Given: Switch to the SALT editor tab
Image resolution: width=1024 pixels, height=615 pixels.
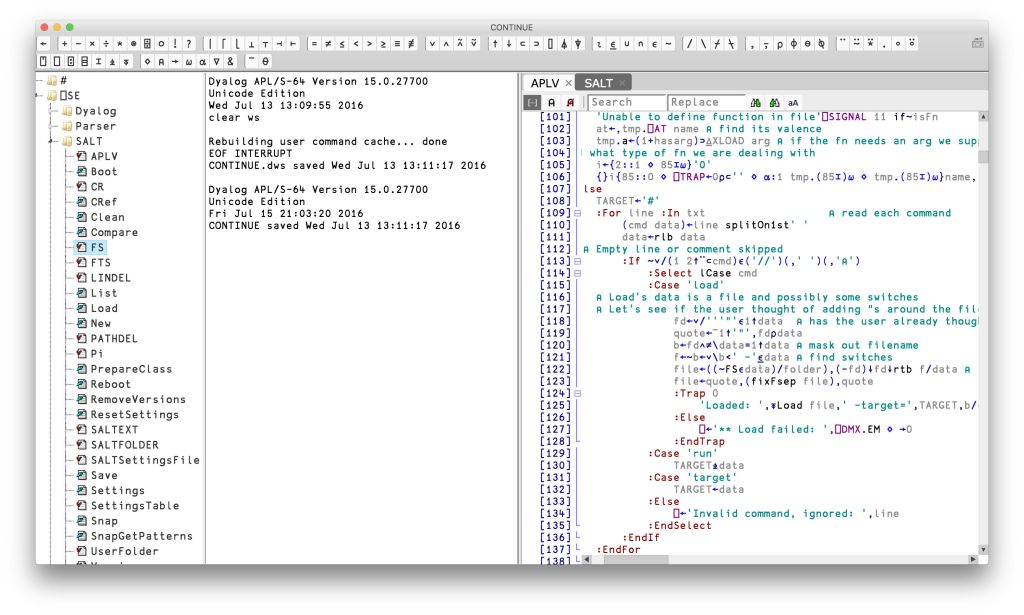Looking at the screenshot, I should pyautogui.click(x=598, y=83).
